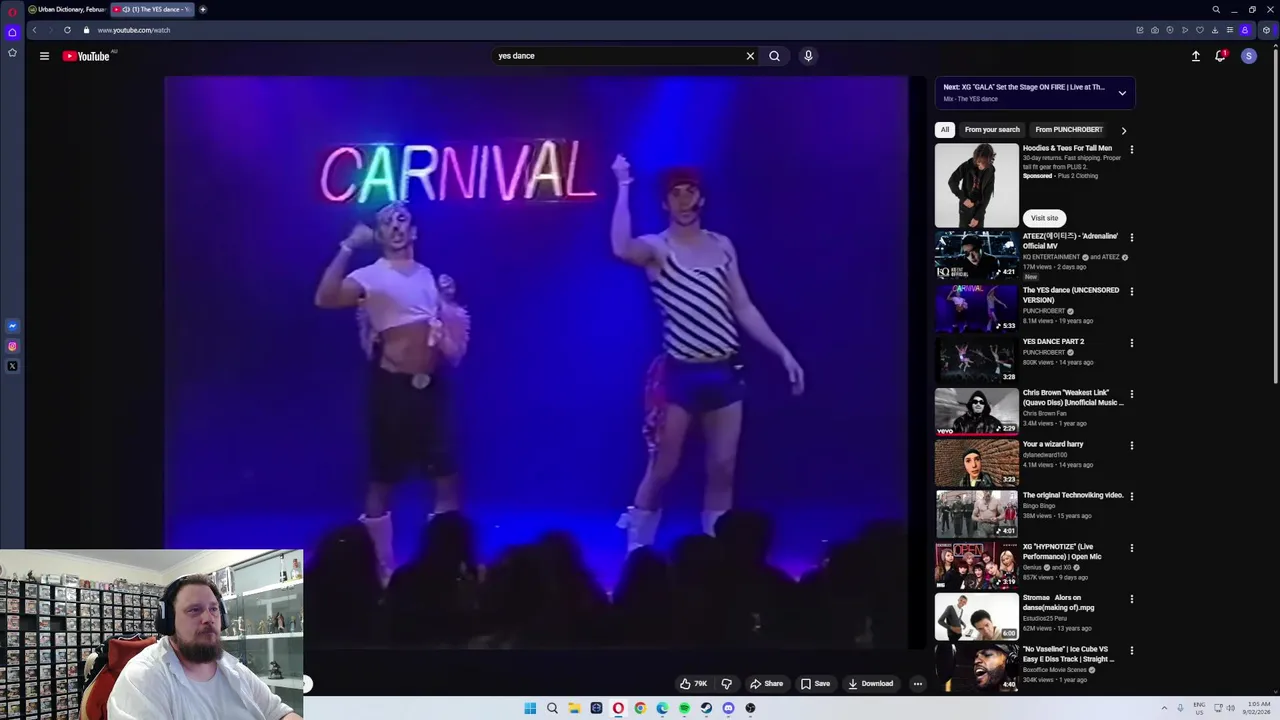Open the Opera sidebar home icon
The image size is (1280, 720).
[x=12, y=32]
